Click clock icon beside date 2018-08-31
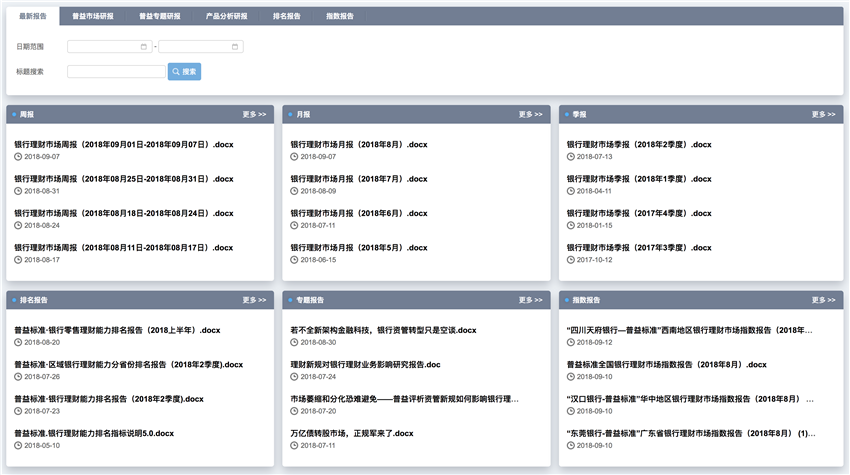Viewport: 850px width, 475px height. [18, 191]
